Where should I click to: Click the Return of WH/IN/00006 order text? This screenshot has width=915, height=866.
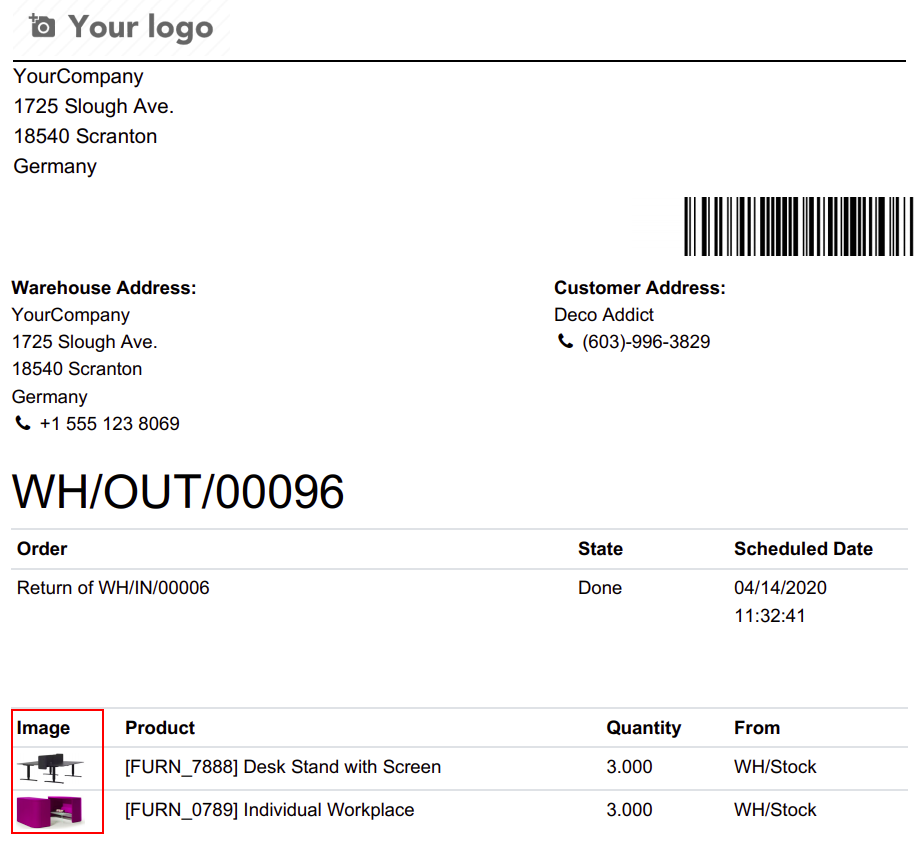pos(113,588)
